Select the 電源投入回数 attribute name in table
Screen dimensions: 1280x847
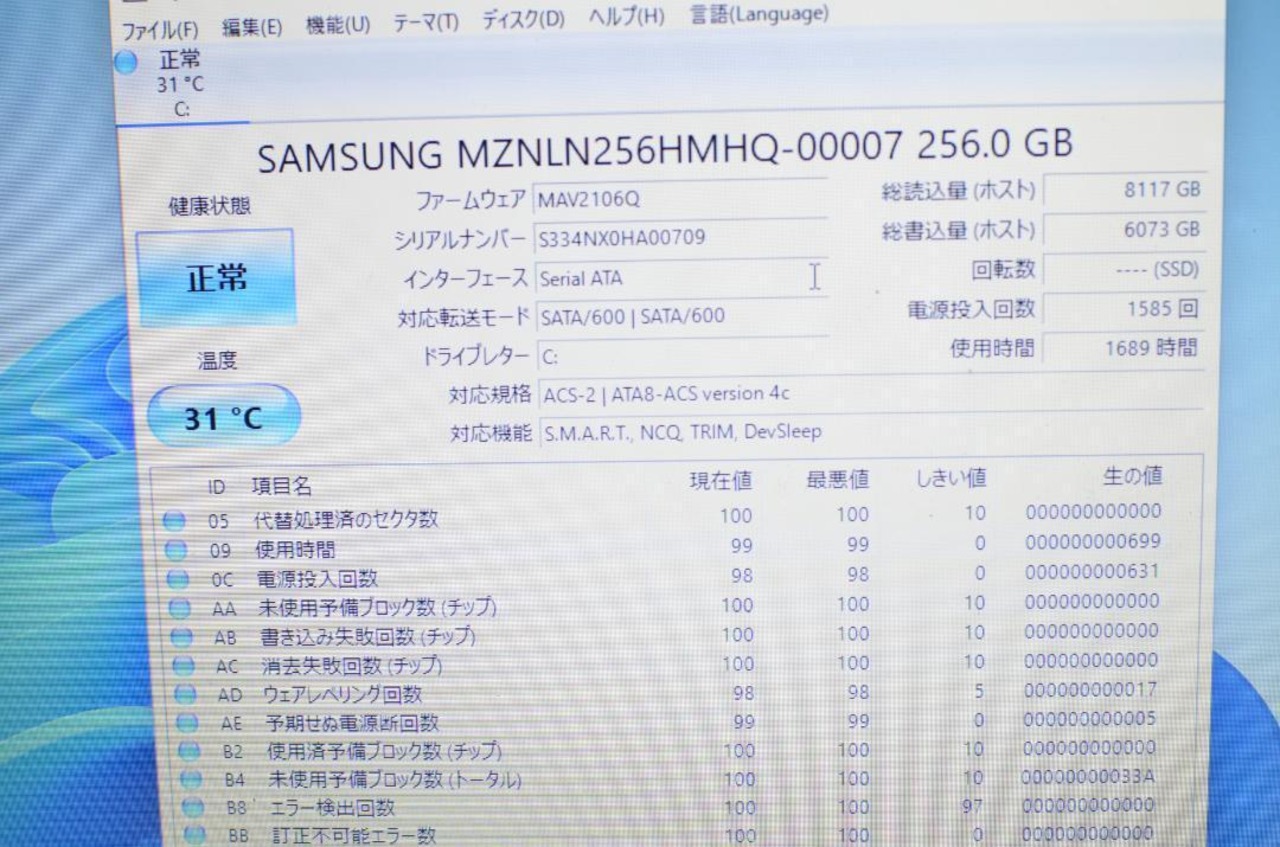318,578
